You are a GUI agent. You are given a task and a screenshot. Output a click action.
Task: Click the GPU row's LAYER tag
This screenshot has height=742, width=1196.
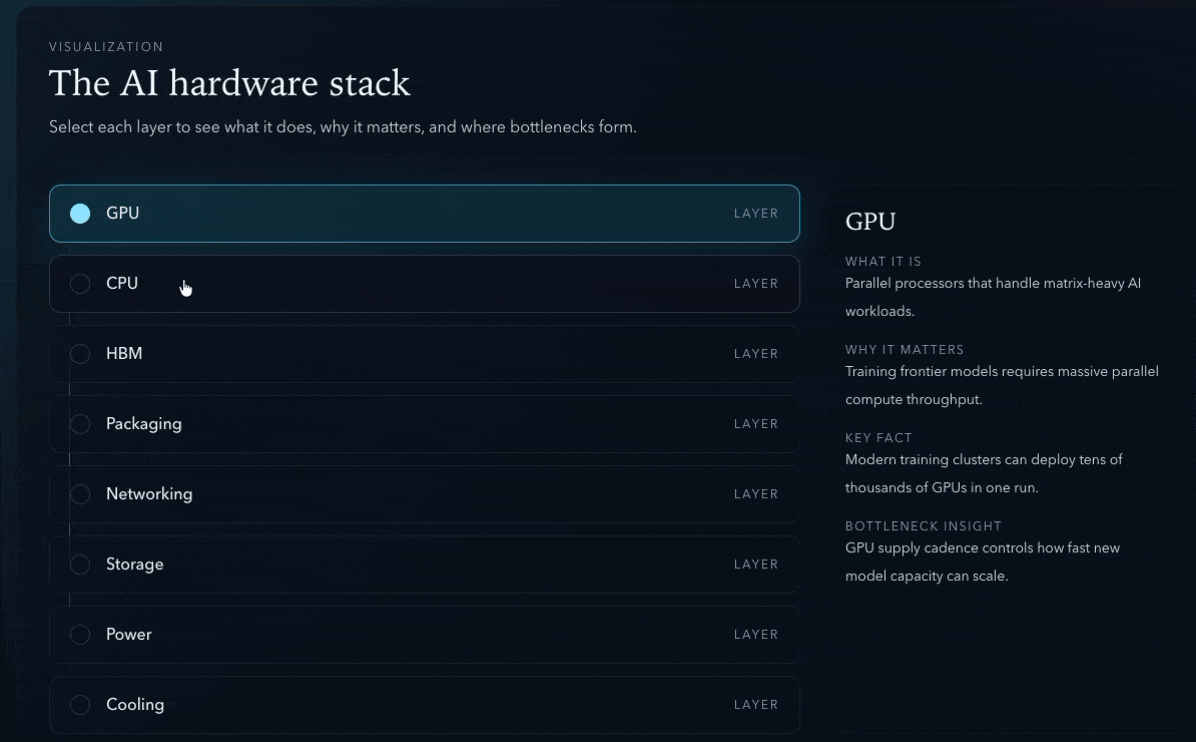pos(755,214)
